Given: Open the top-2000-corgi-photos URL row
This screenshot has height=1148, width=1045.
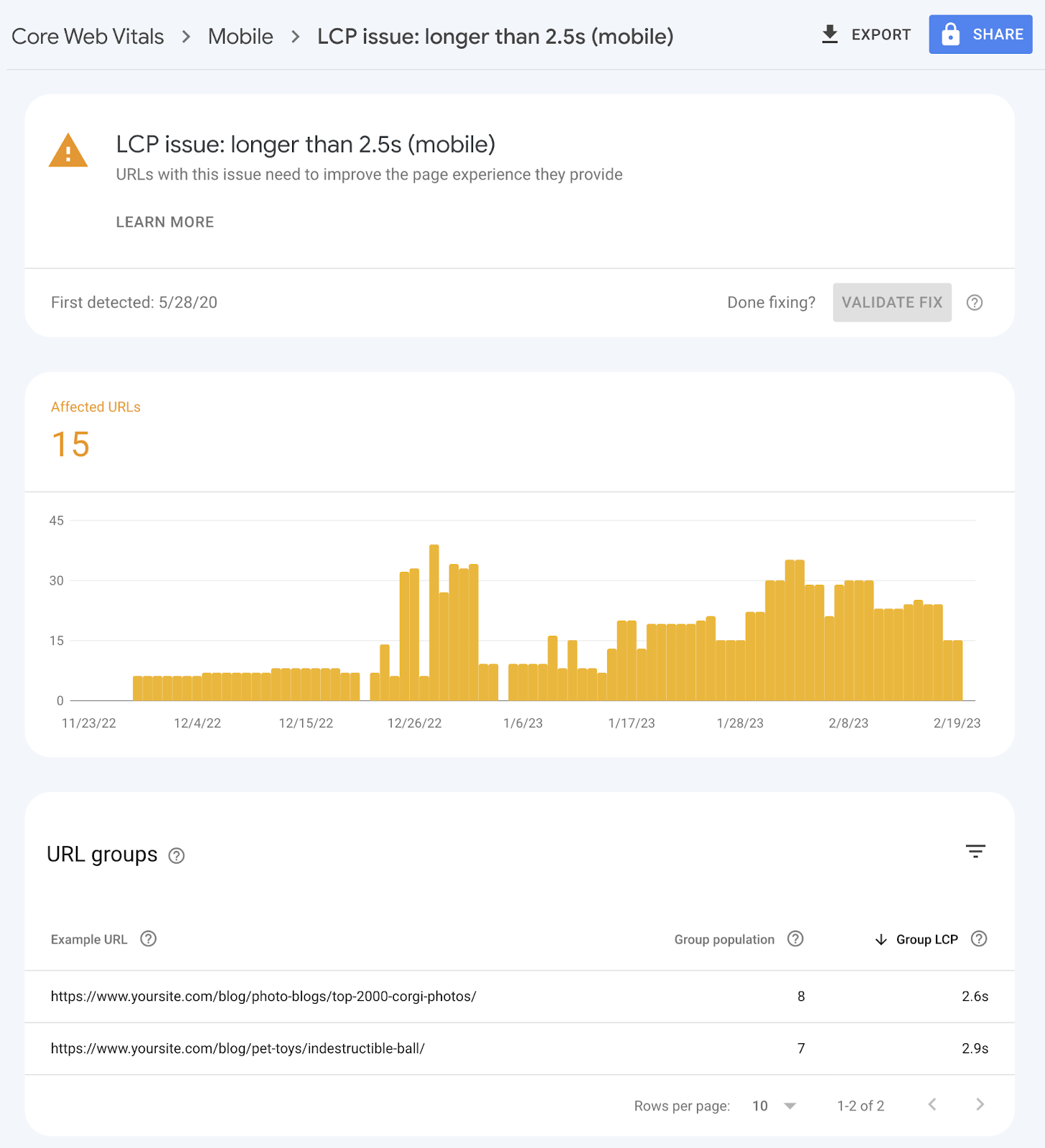Looking at the screenshot, I should (x=263, y=997).
